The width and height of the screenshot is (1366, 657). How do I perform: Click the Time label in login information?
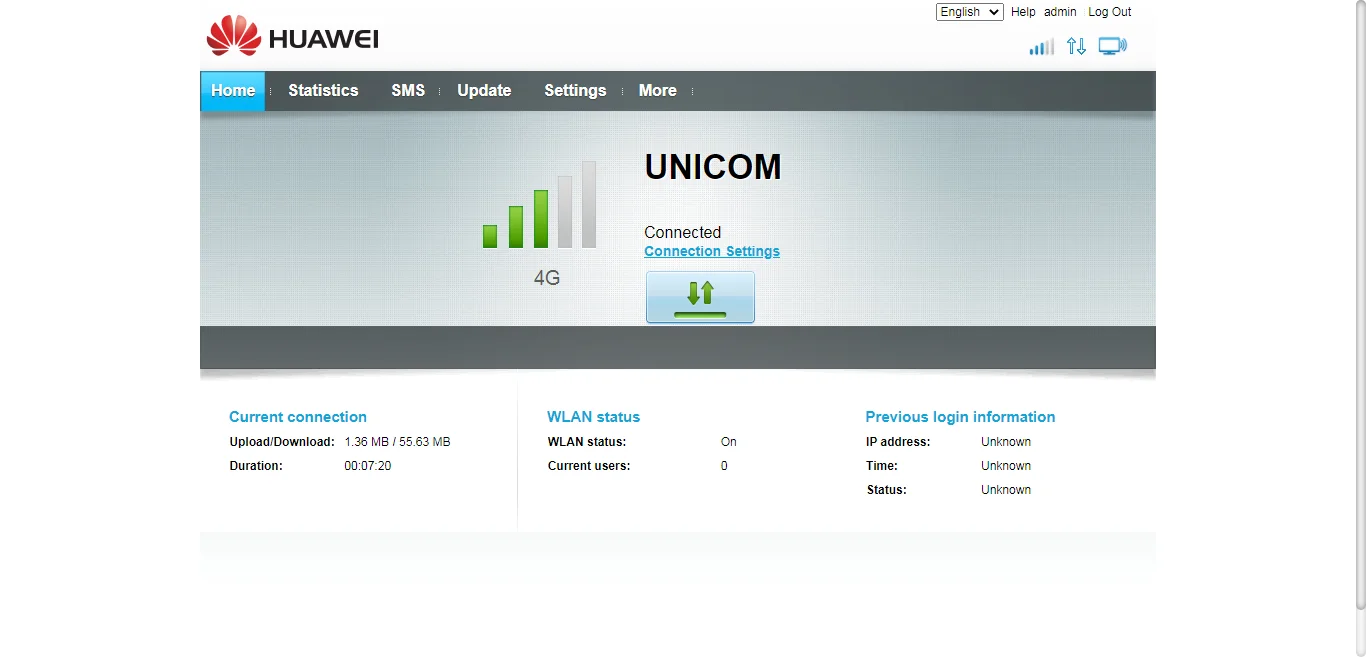pos(882,466)
